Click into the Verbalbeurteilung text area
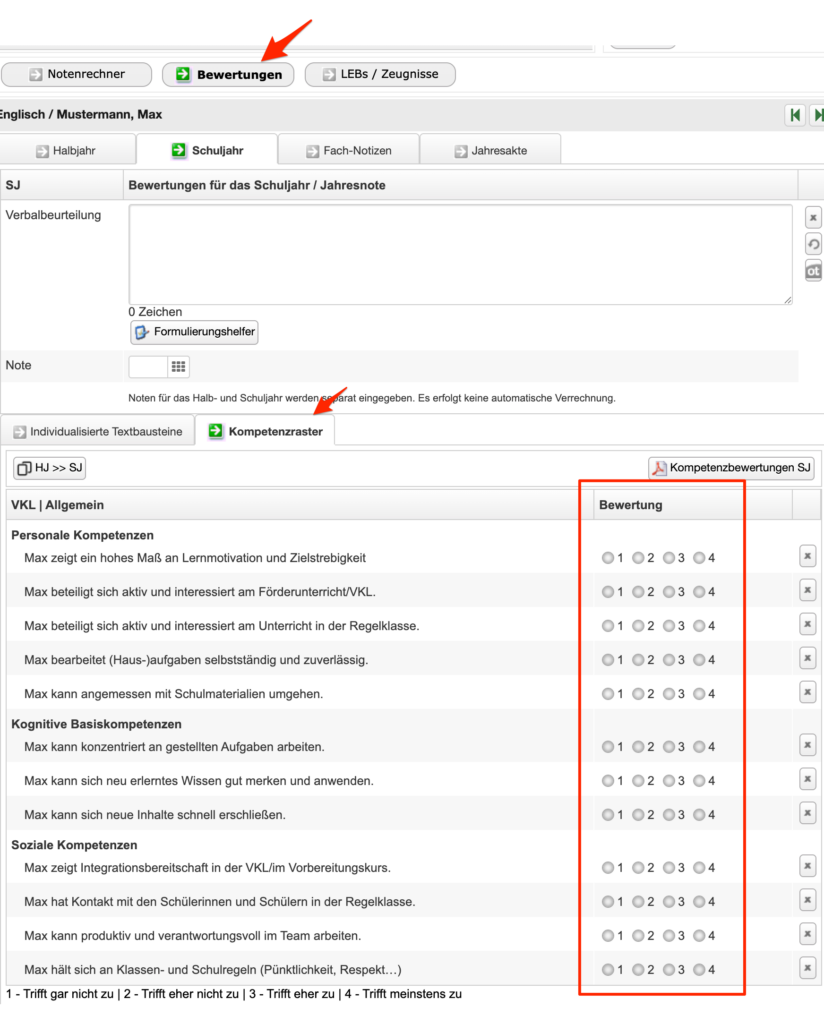Screen dimensions: 824x1024 click(460, 254)
